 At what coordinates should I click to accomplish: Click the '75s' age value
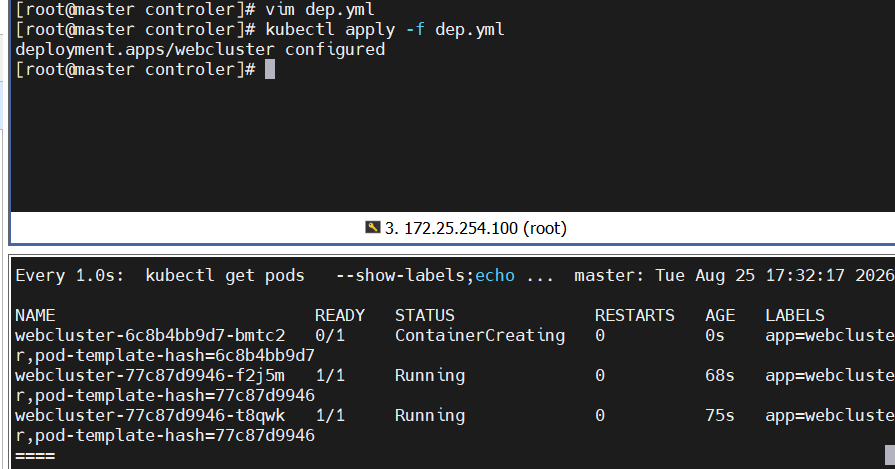click(720, 415)
